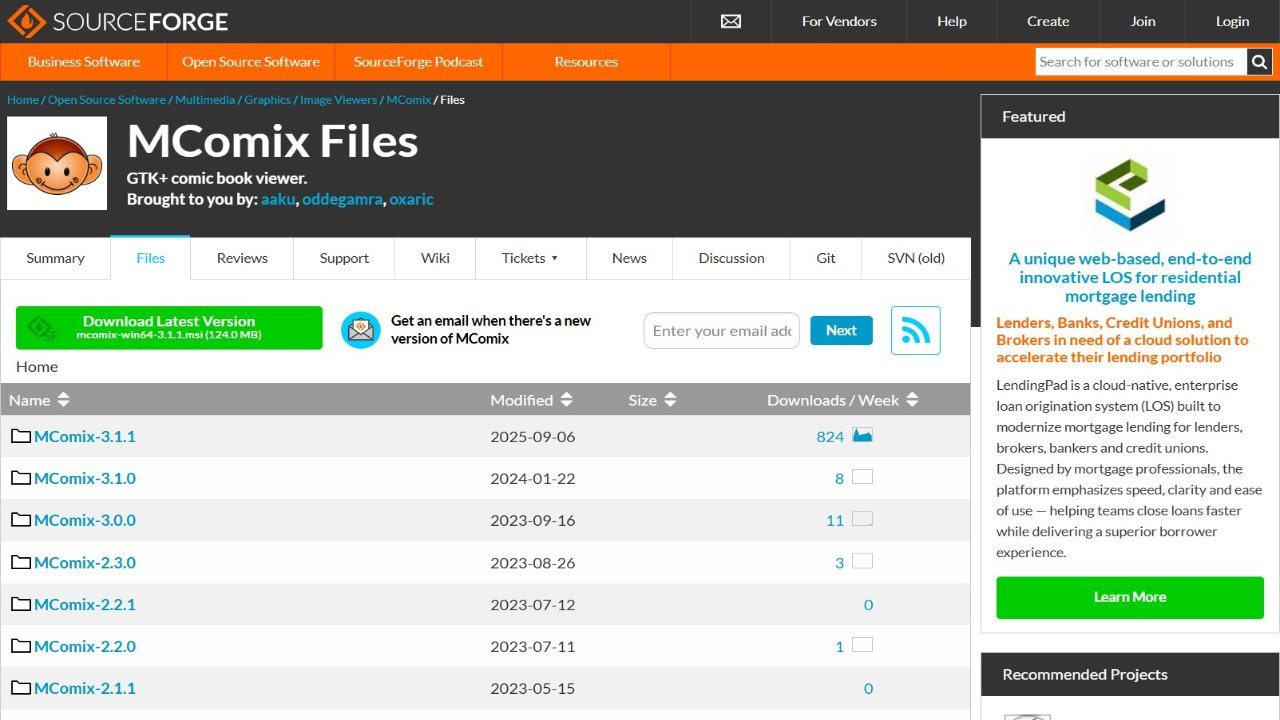Screen dimensions: 1280x720
Task: Open folder icon for MComix-3.1.0
Action: (x=21, y=478)
